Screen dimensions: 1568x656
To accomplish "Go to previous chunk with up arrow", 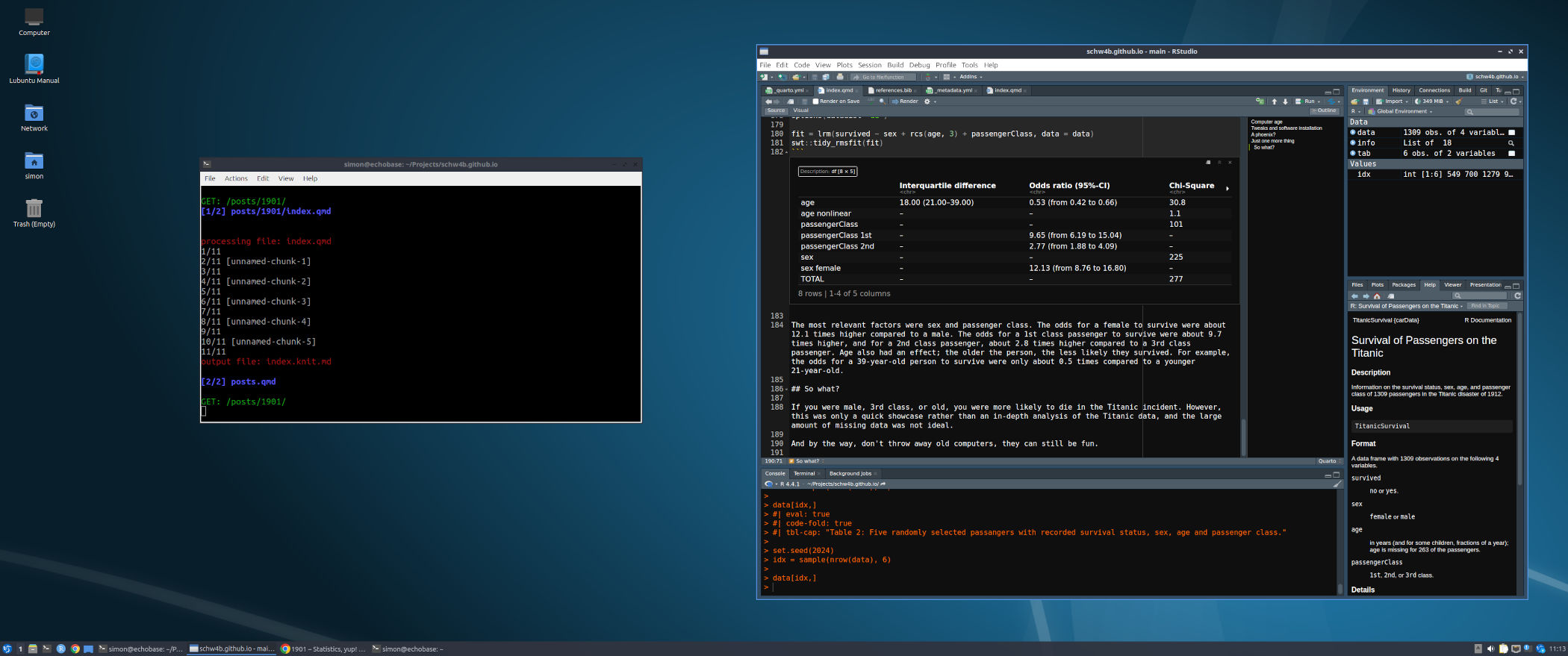I will tap(1275, 101).
